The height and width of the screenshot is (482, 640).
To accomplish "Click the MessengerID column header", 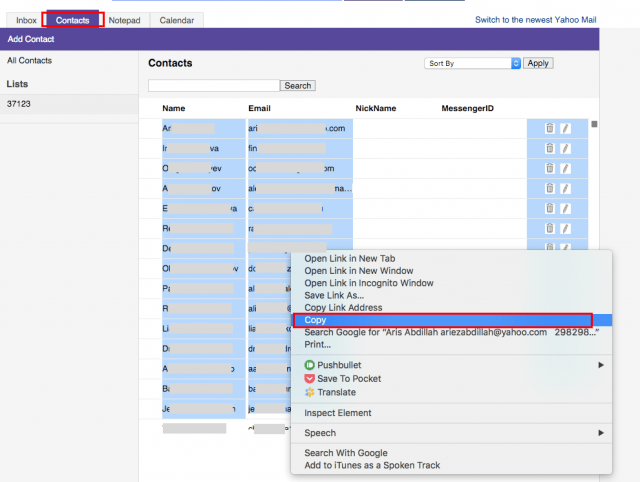I will click(467, 108).
